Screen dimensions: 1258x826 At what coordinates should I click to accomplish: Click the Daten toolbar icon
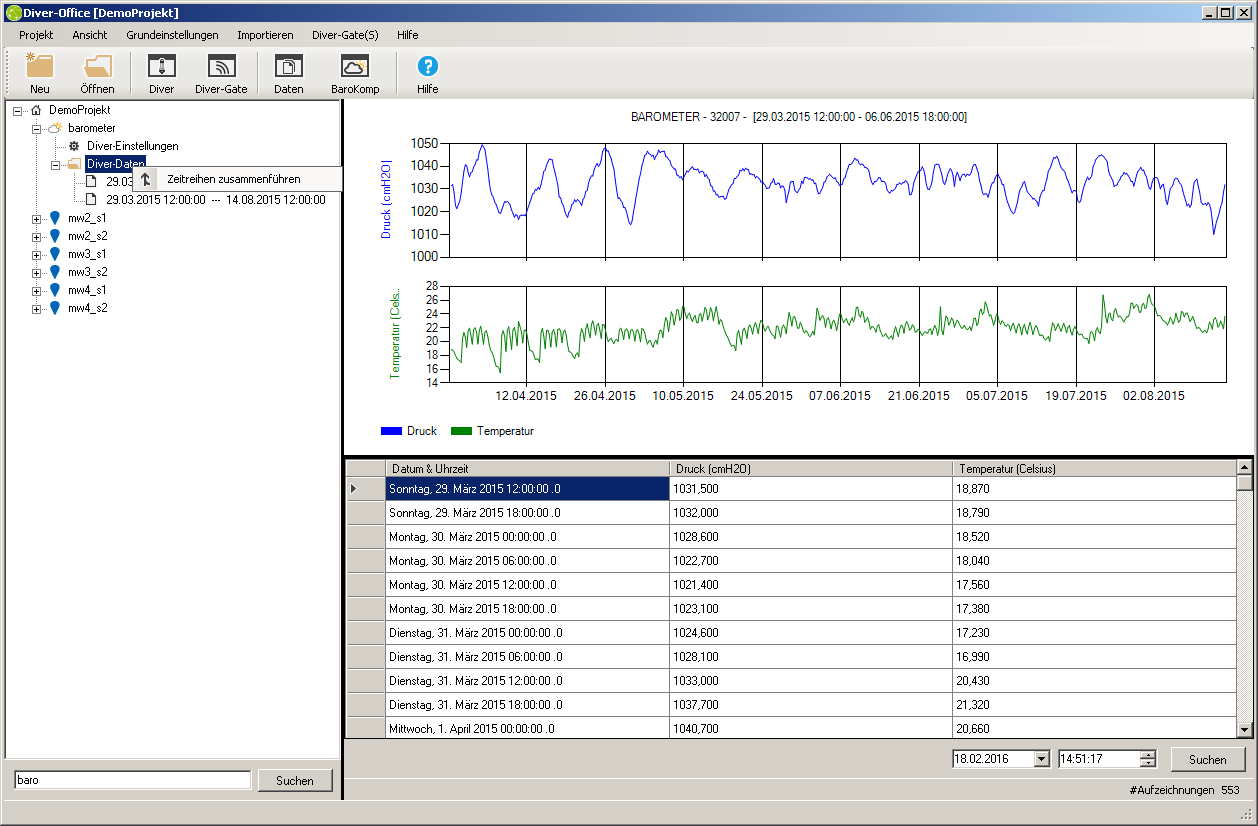pos(288,72)
